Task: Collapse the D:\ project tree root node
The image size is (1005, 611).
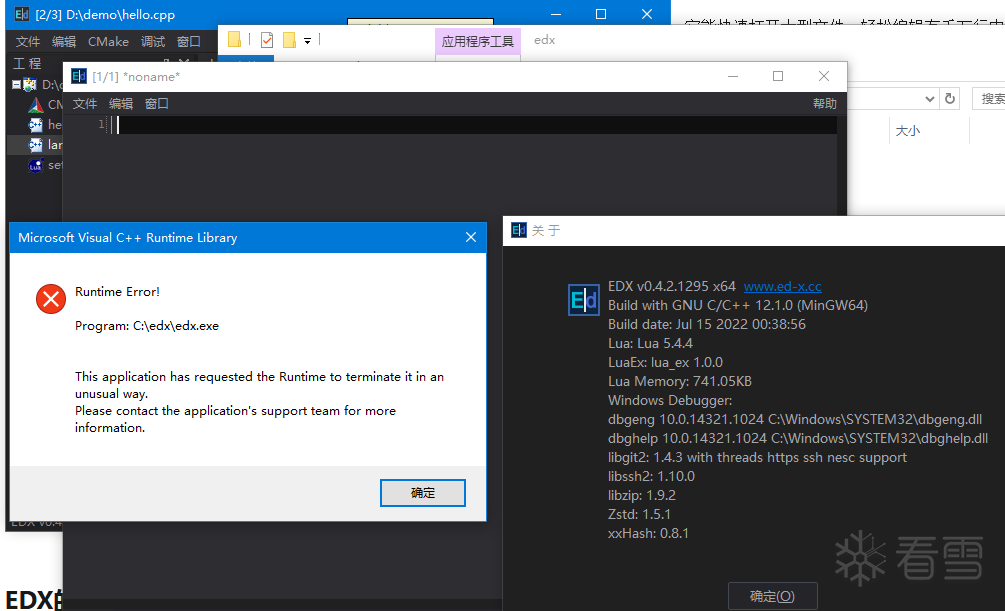Action: pyautogui.click(x=16, y=85)
